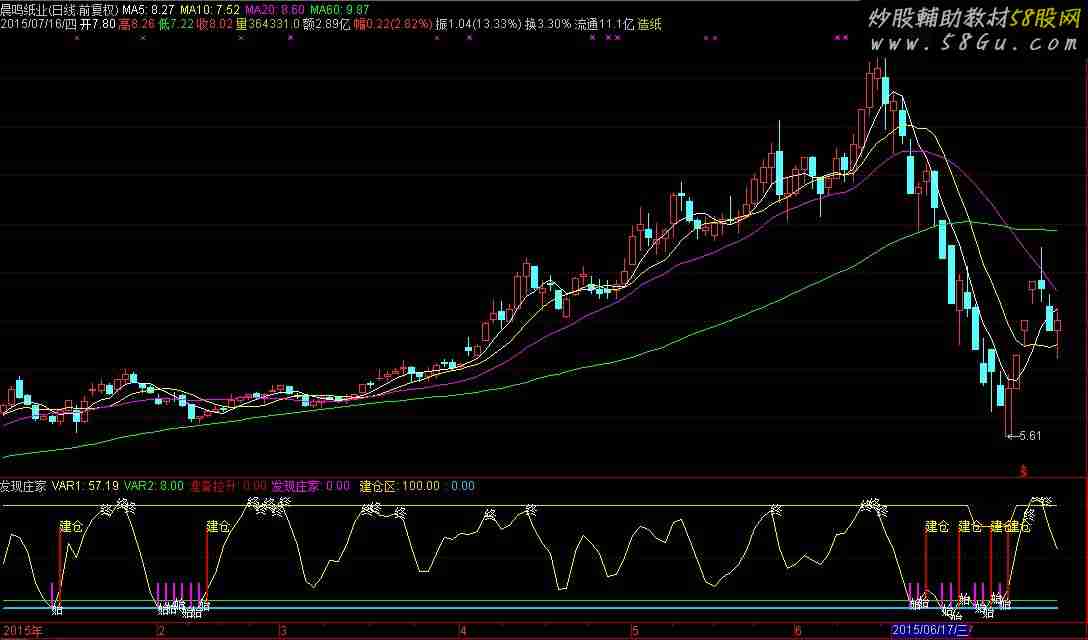Select the volume value 量364331.0
The width and height of the screenshot is (1088, 640).
coord(268,24)
